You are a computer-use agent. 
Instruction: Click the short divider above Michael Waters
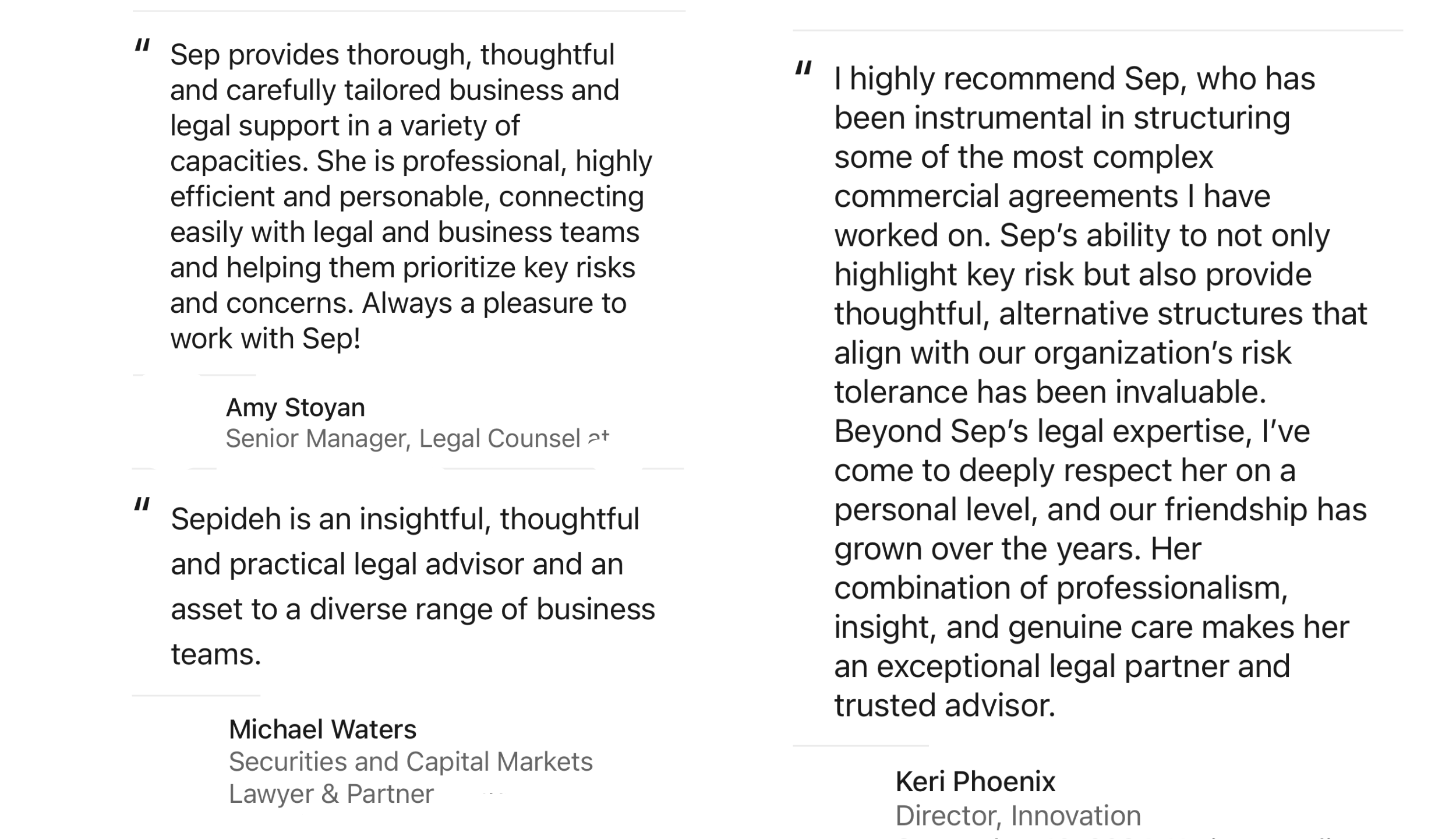(196, 695)
